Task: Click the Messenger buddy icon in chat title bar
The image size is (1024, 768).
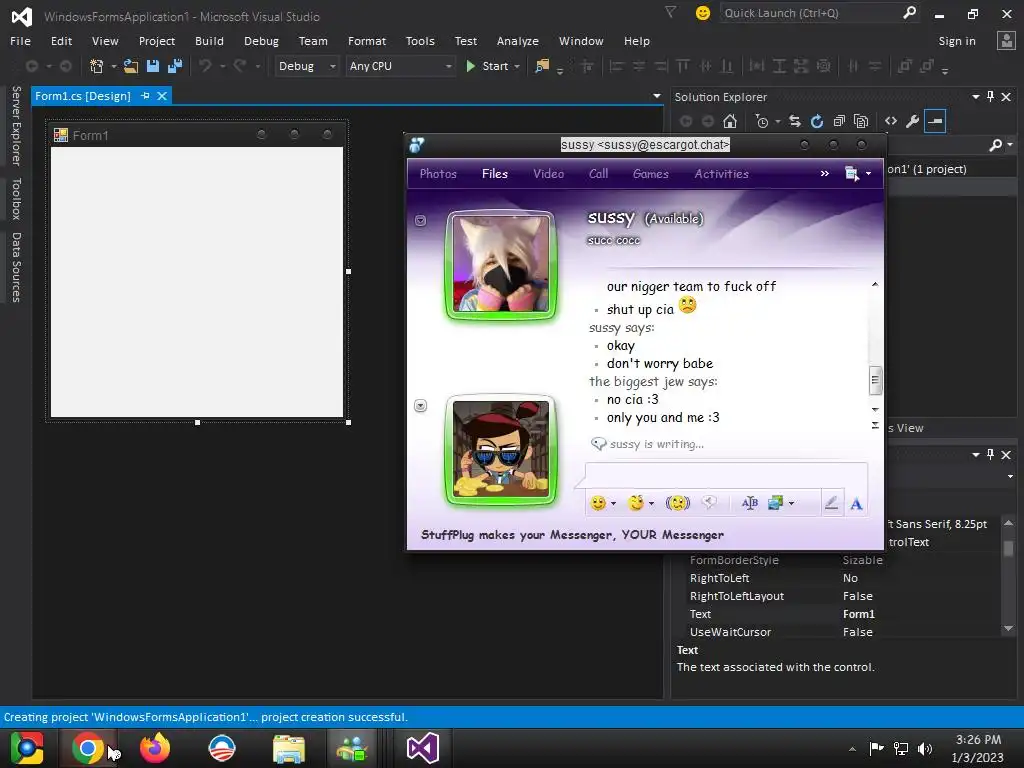Action: [x=417, y=145]
